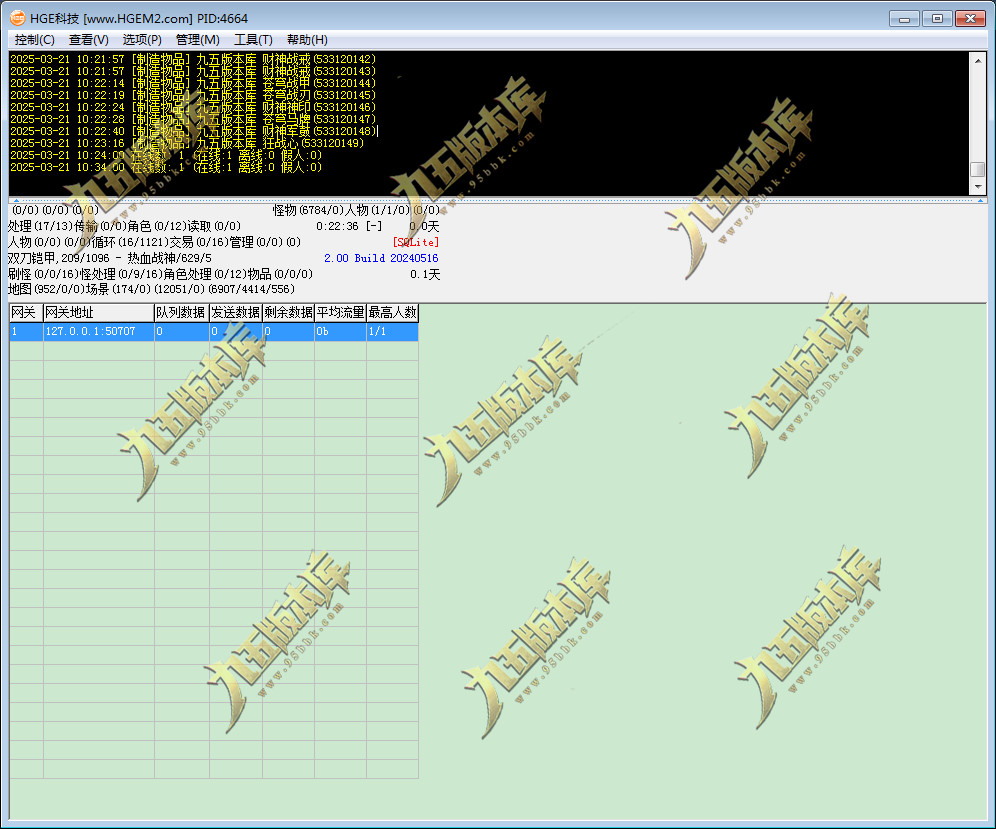Click the 发送数据 column header
The height and width of the screenshot is (829, 996).
[236, 313]
